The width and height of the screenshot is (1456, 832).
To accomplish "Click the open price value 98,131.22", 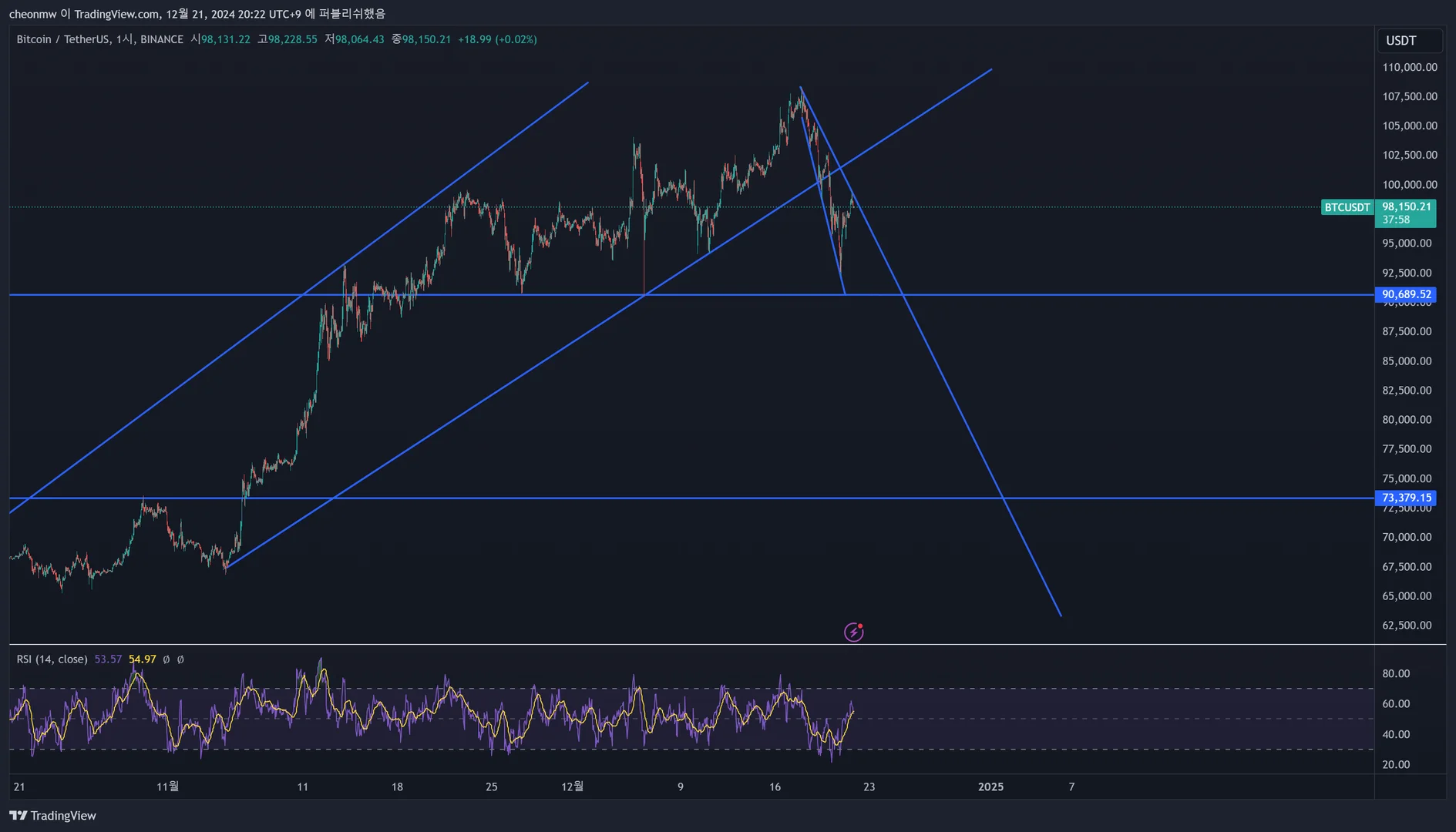I will (x=225, y=39).
